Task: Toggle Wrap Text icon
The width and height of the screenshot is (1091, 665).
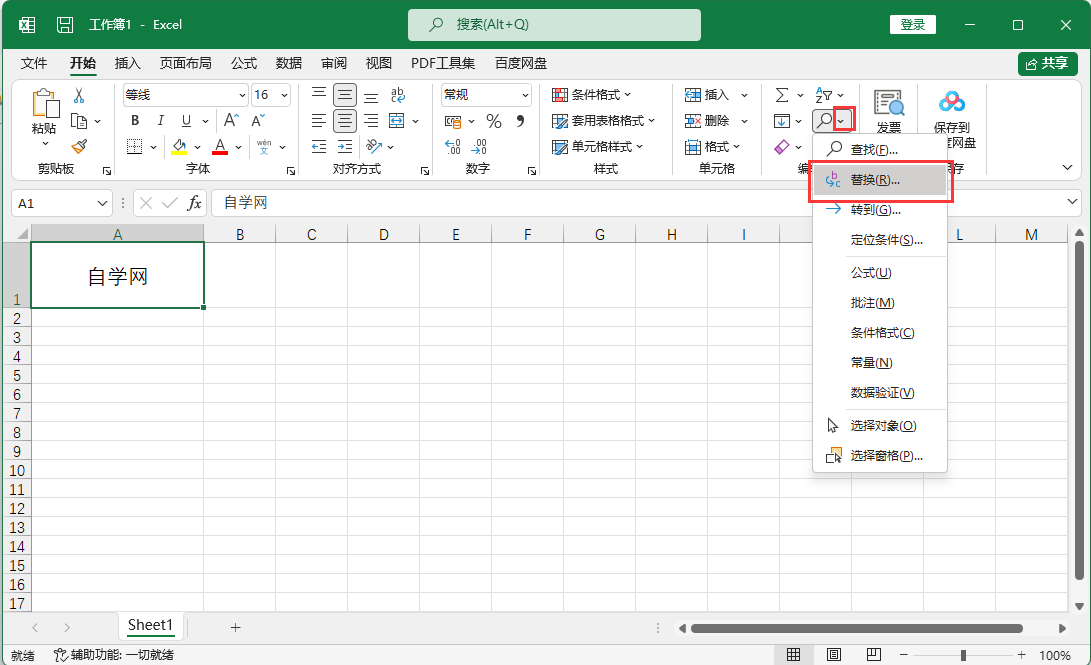Action: click(397, 95)
